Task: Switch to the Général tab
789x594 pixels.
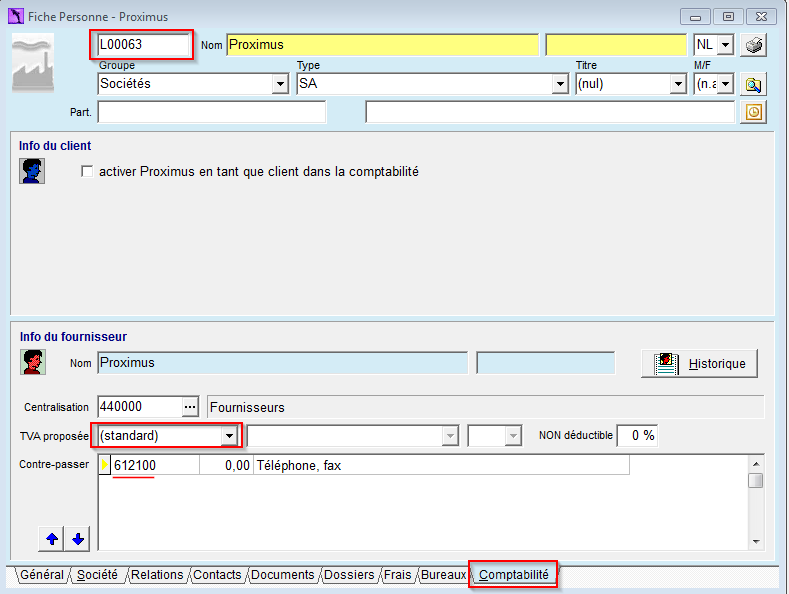Action: point(42,575)
